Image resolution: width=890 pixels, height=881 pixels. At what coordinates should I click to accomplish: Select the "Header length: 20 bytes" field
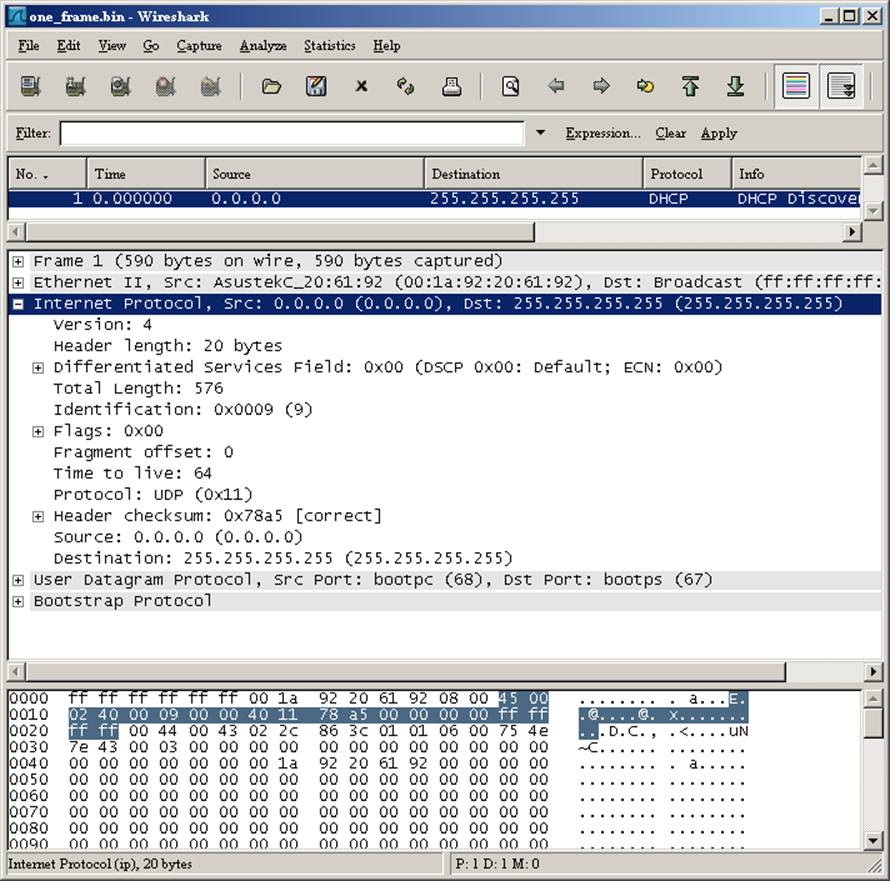click(168, 346)
